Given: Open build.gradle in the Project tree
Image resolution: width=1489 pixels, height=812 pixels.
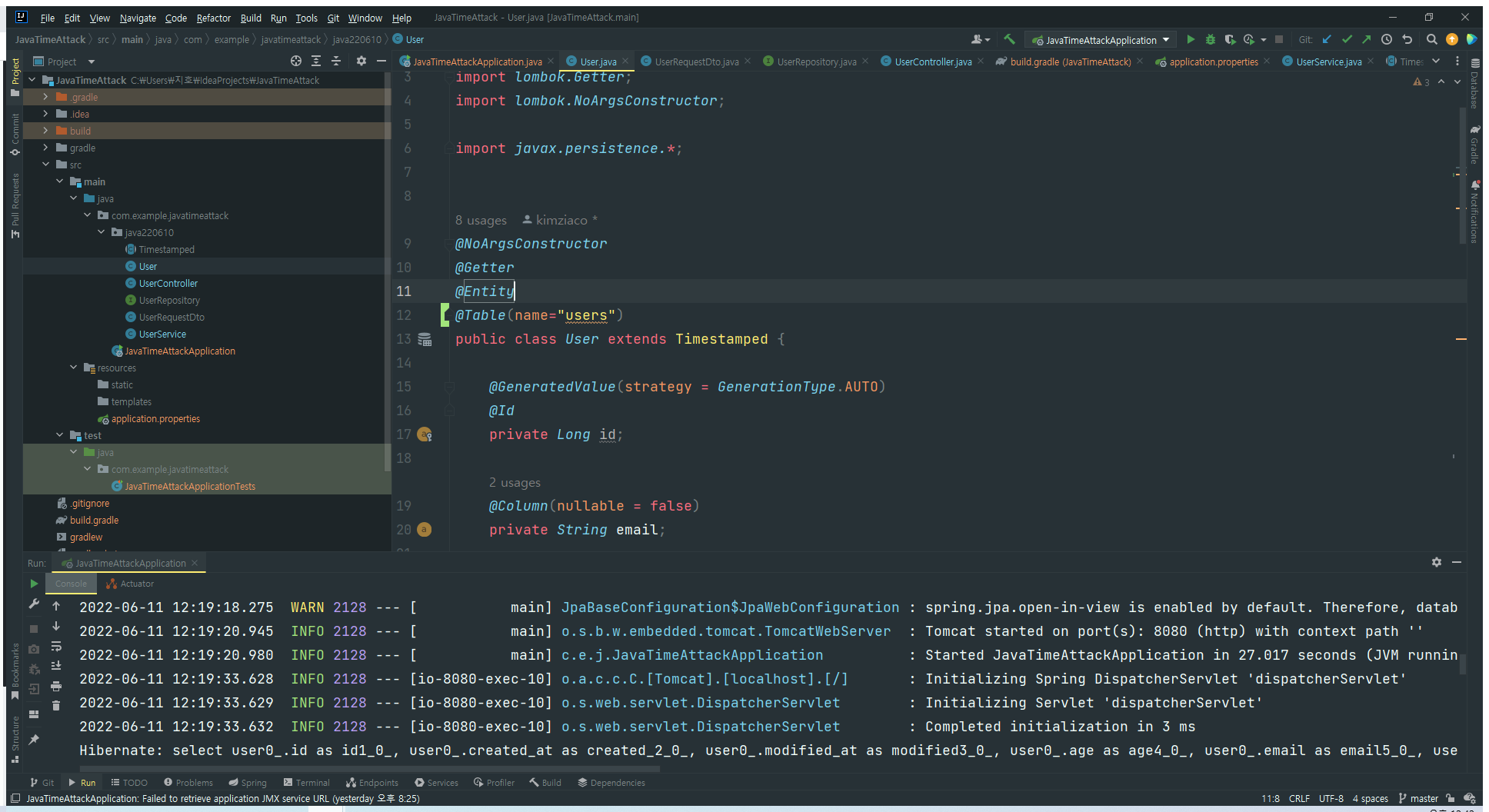Looking at the screenshot, I should [x=94, y=520].
